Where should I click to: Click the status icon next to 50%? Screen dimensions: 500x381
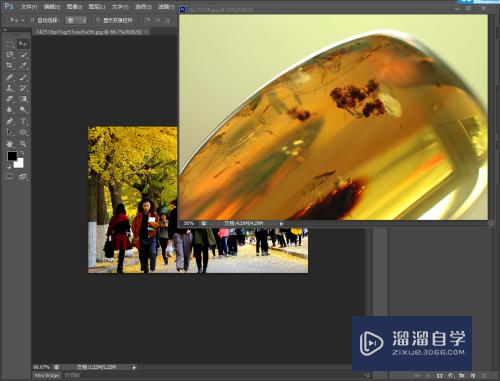click(204, 223)
